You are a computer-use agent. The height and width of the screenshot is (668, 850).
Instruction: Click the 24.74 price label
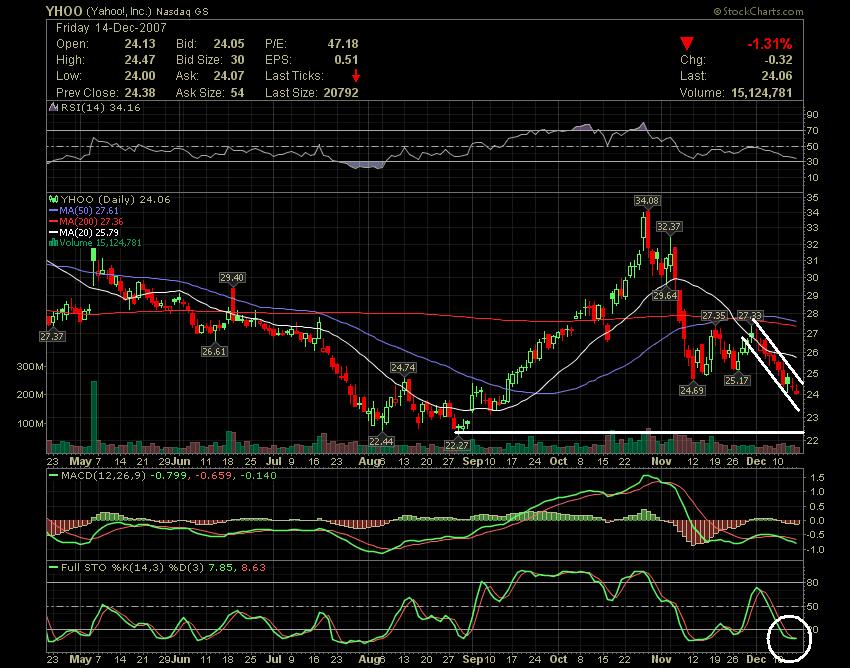pos(403,368)
